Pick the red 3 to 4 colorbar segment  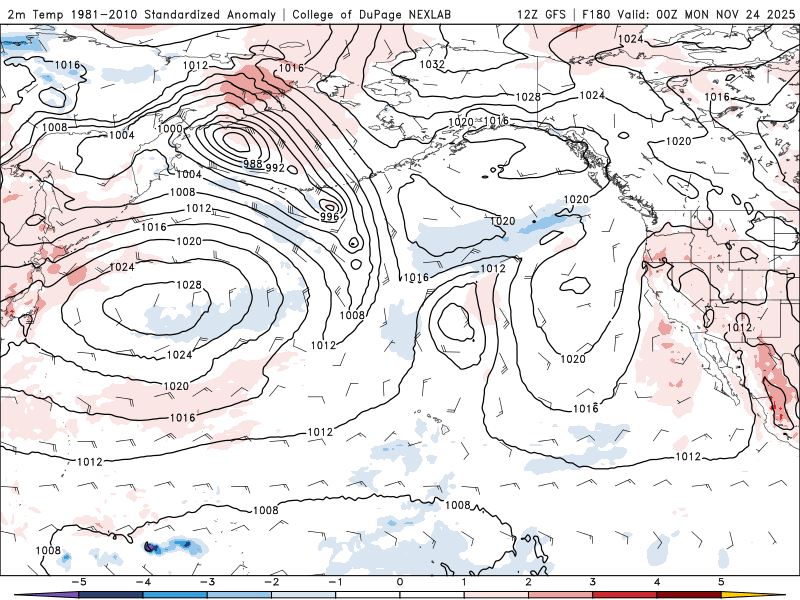point(624,595)
